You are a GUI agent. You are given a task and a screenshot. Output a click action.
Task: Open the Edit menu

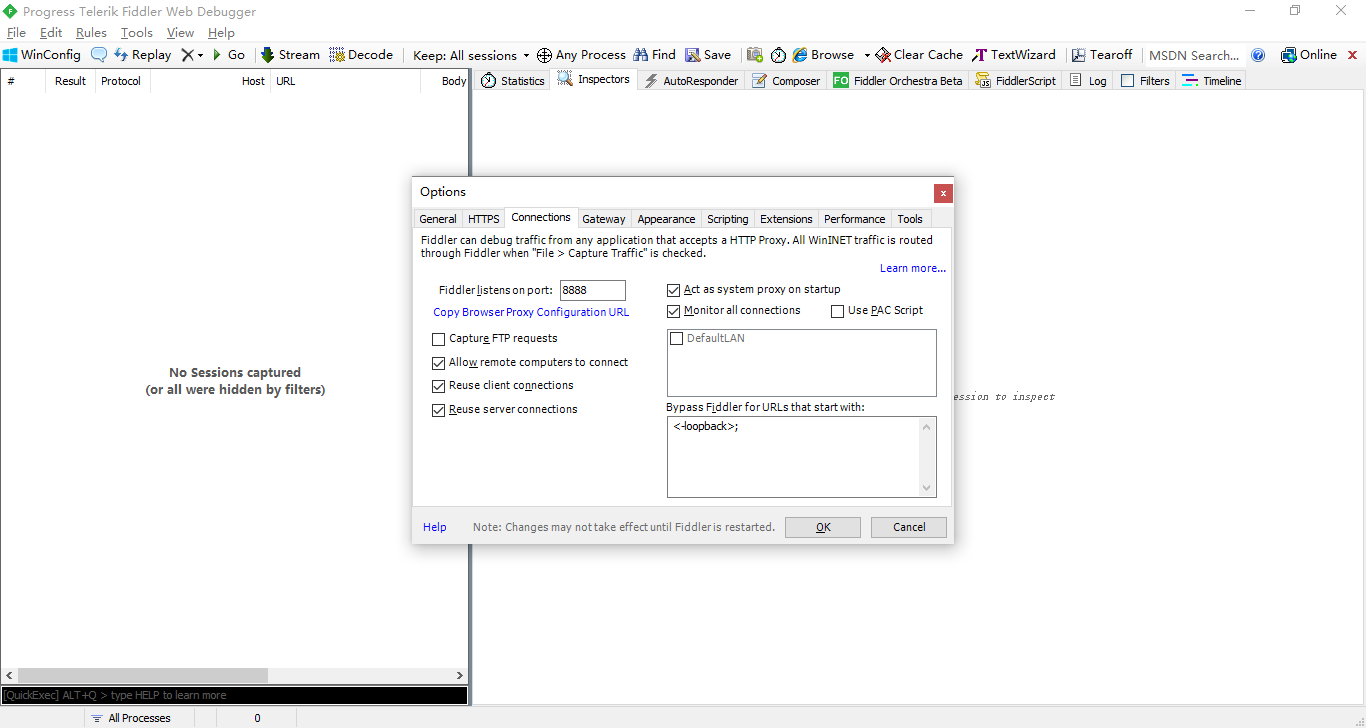tap(51, 33)
